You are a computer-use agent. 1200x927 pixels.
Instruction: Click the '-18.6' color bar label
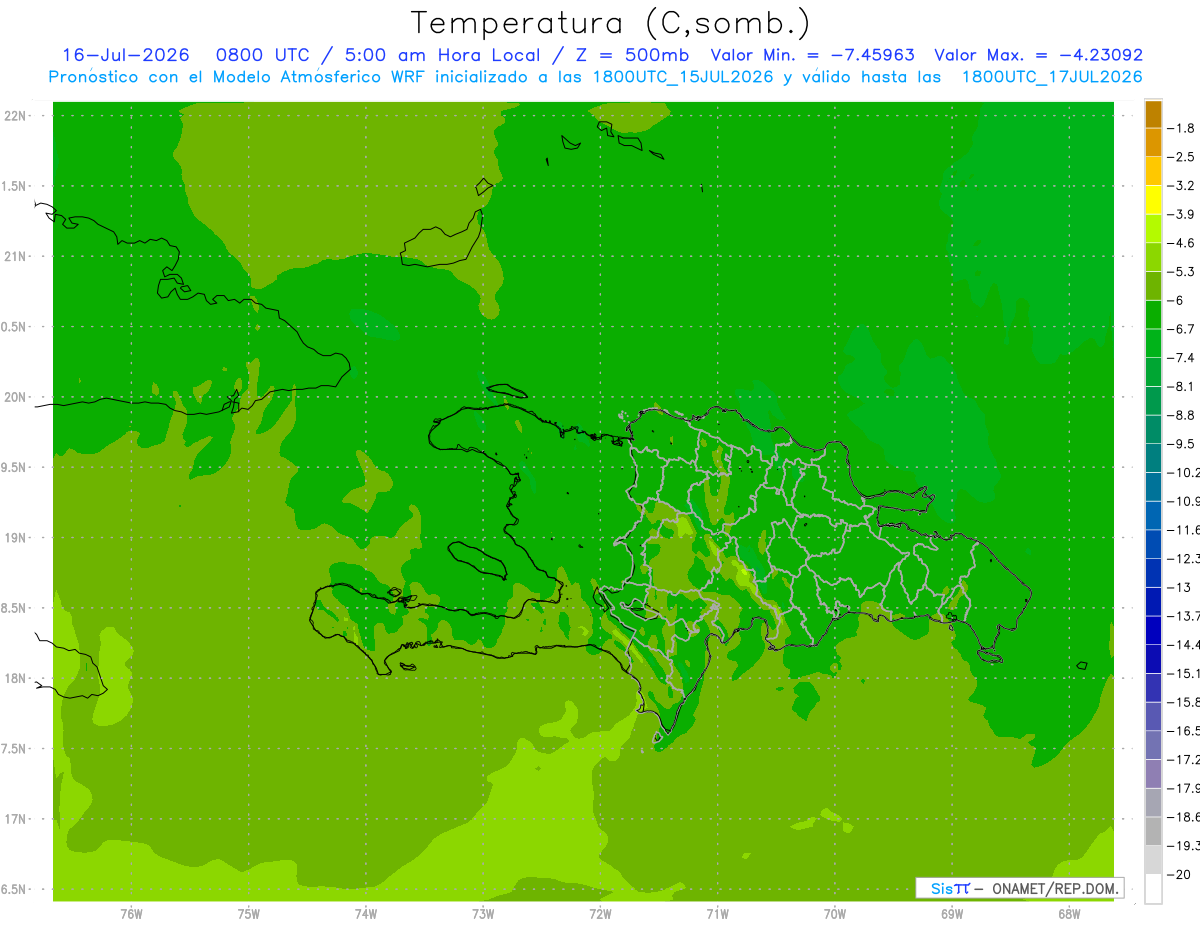coord(1183,817)
